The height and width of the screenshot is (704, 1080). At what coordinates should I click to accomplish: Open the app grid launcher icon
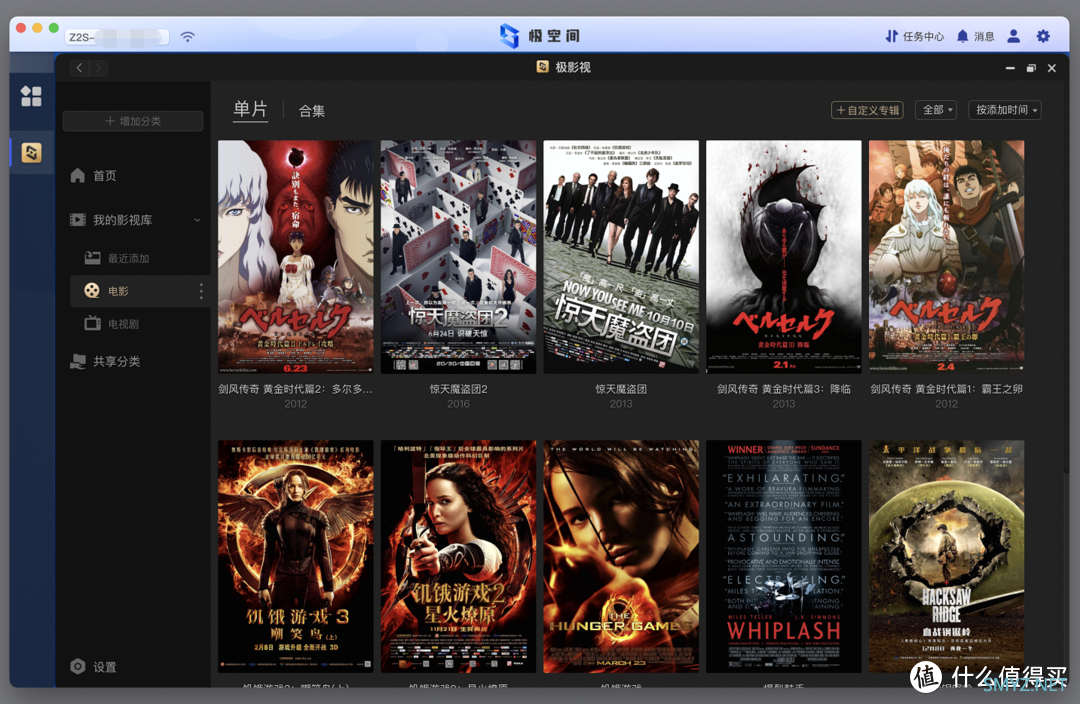coord(31,96)
